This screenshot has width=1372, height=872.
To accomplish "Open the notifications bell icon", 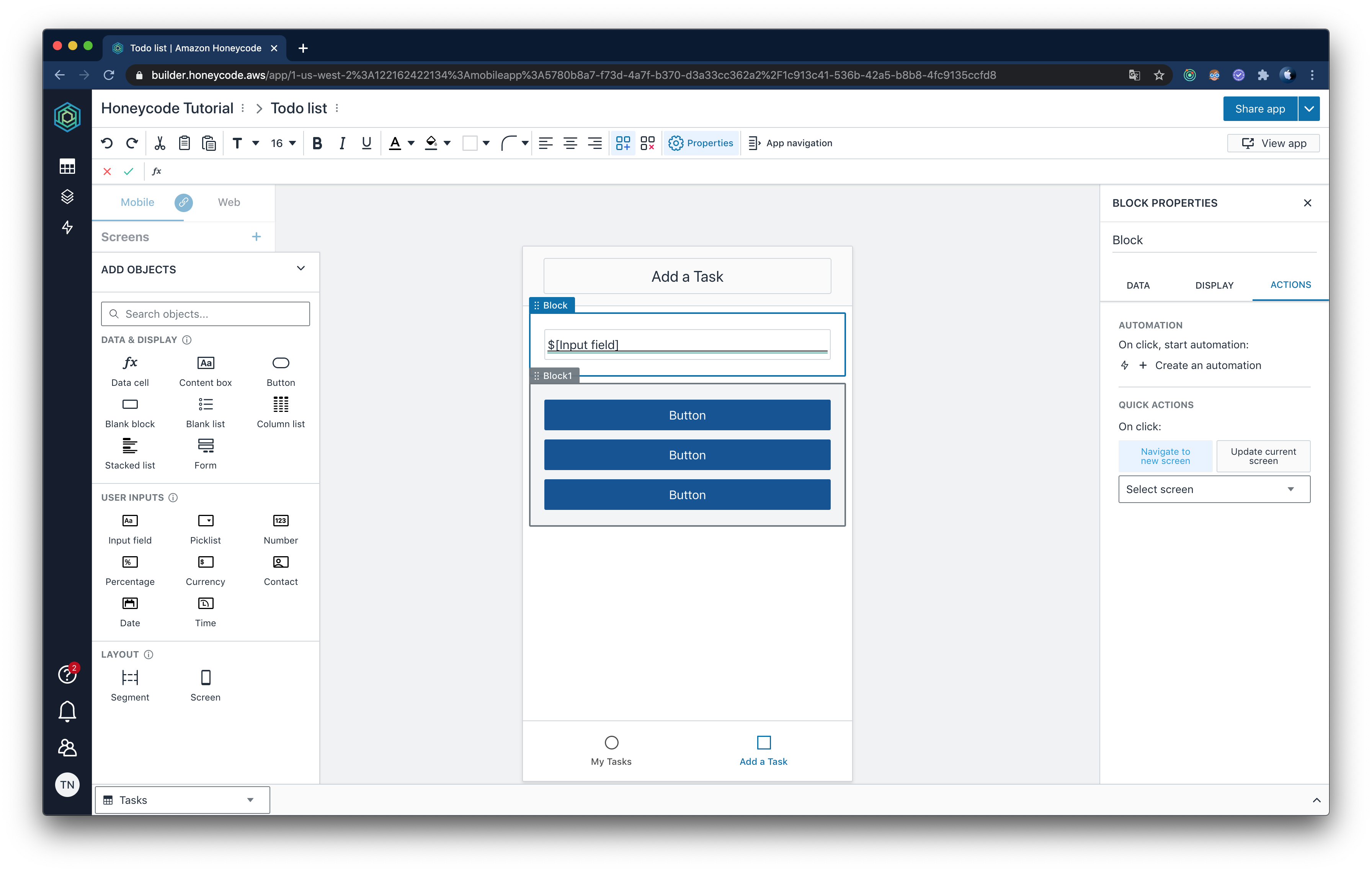I will coord(67,711).
